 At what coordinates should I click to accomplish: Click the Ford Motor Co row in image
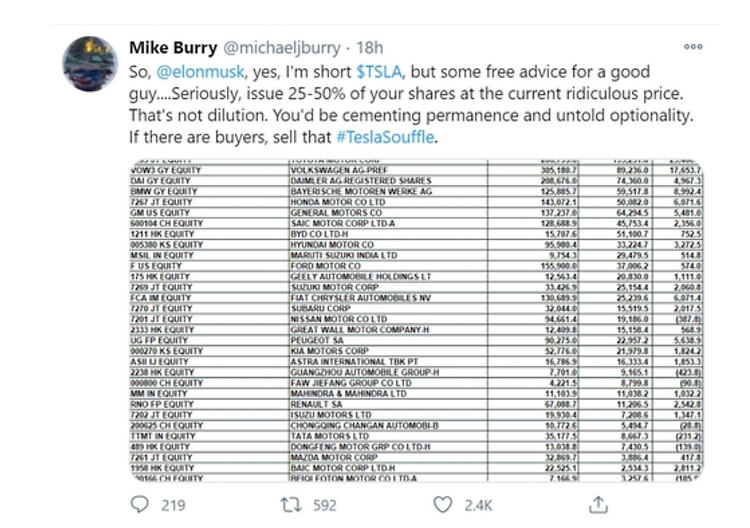pos(416,266)
